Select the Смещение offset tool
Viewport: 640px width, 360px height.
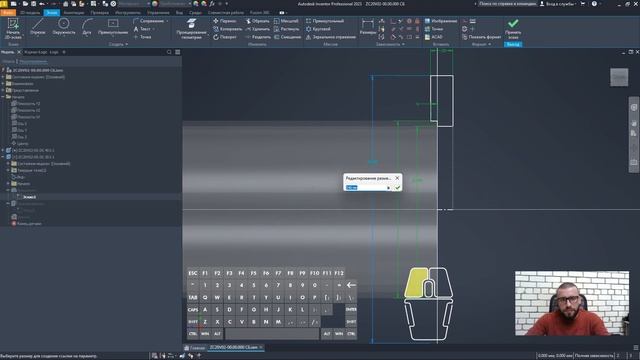287,37
